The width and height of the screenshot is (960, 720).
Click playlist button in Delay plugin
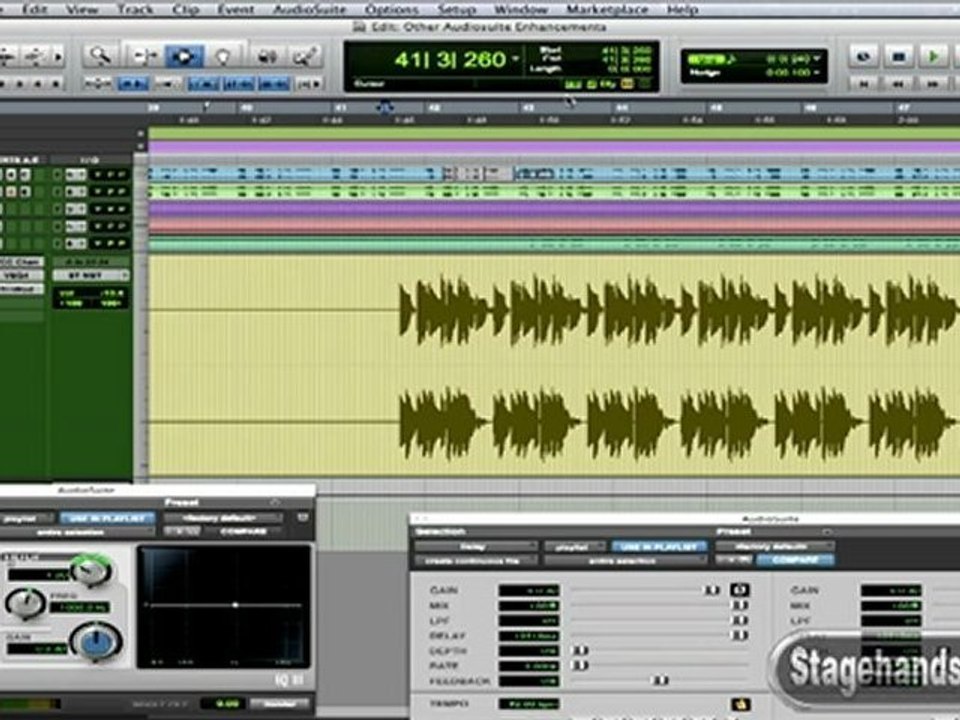point(576,546)
